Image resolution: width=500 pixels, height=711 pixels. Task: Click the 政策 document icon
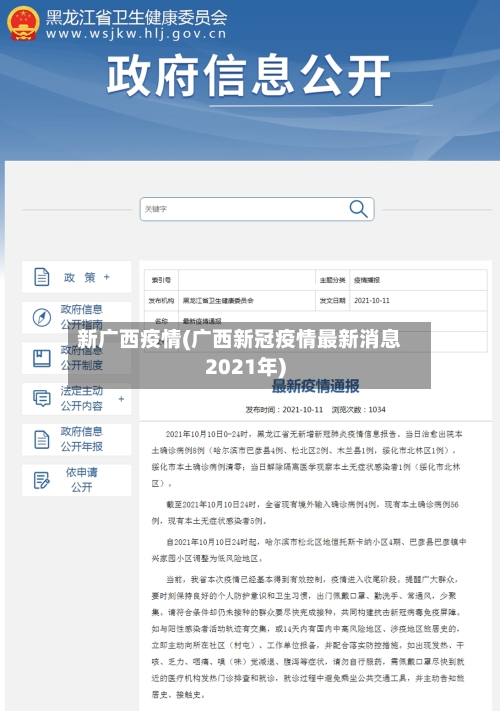pyautogui.click(x=42, y=277)
